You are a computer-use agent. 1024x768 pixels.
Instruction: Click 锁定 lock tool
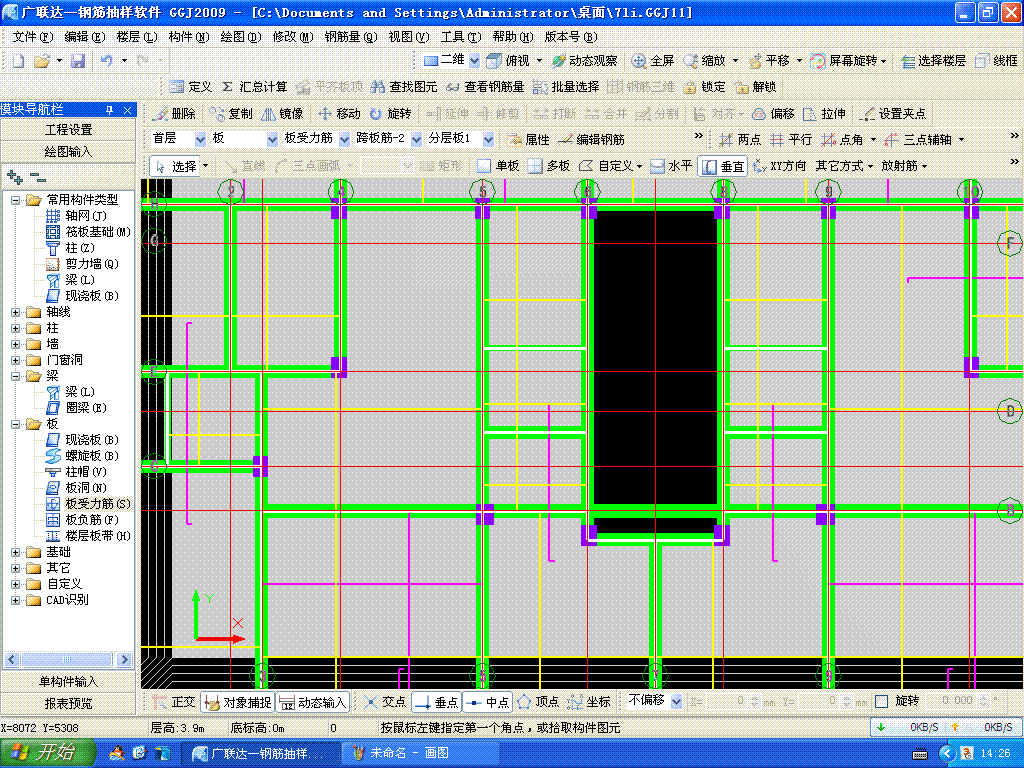click(x=704, y=87)
